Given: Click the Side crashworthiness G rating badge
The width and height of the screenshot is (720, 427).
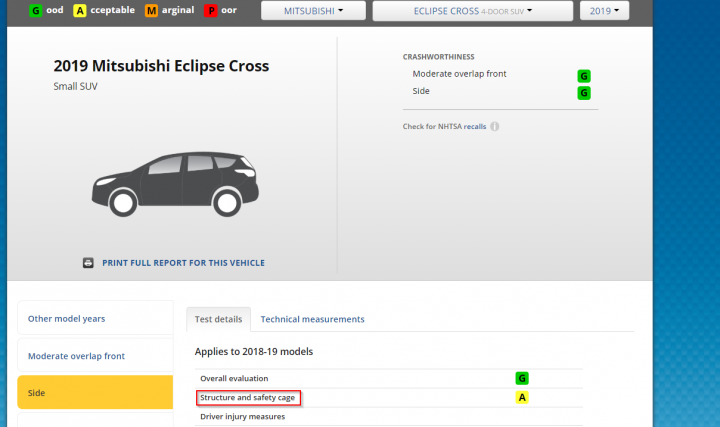Looking at the screenshot, I should click(584, 93).
